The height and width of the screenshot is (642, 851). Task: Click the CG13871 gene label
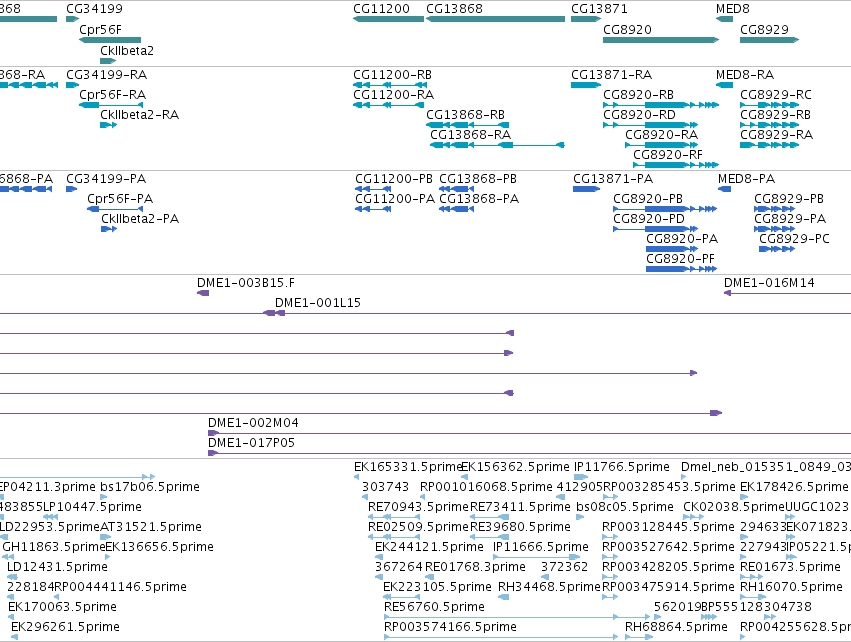click(599, 9)
